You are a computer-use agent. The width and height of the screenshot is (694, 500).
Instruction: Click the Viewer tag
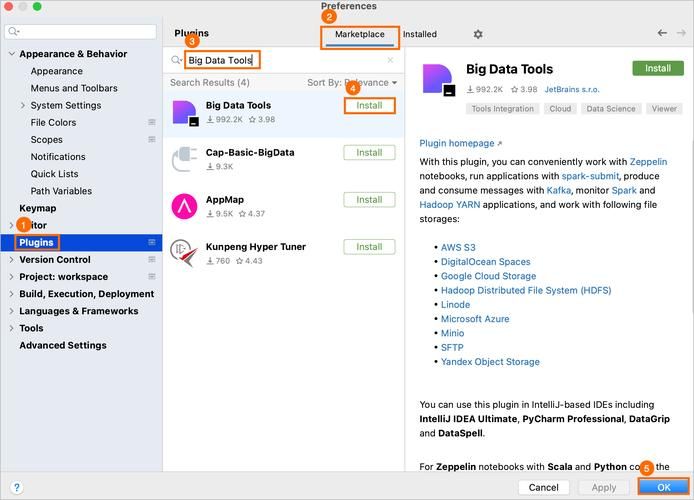(664, 109)
